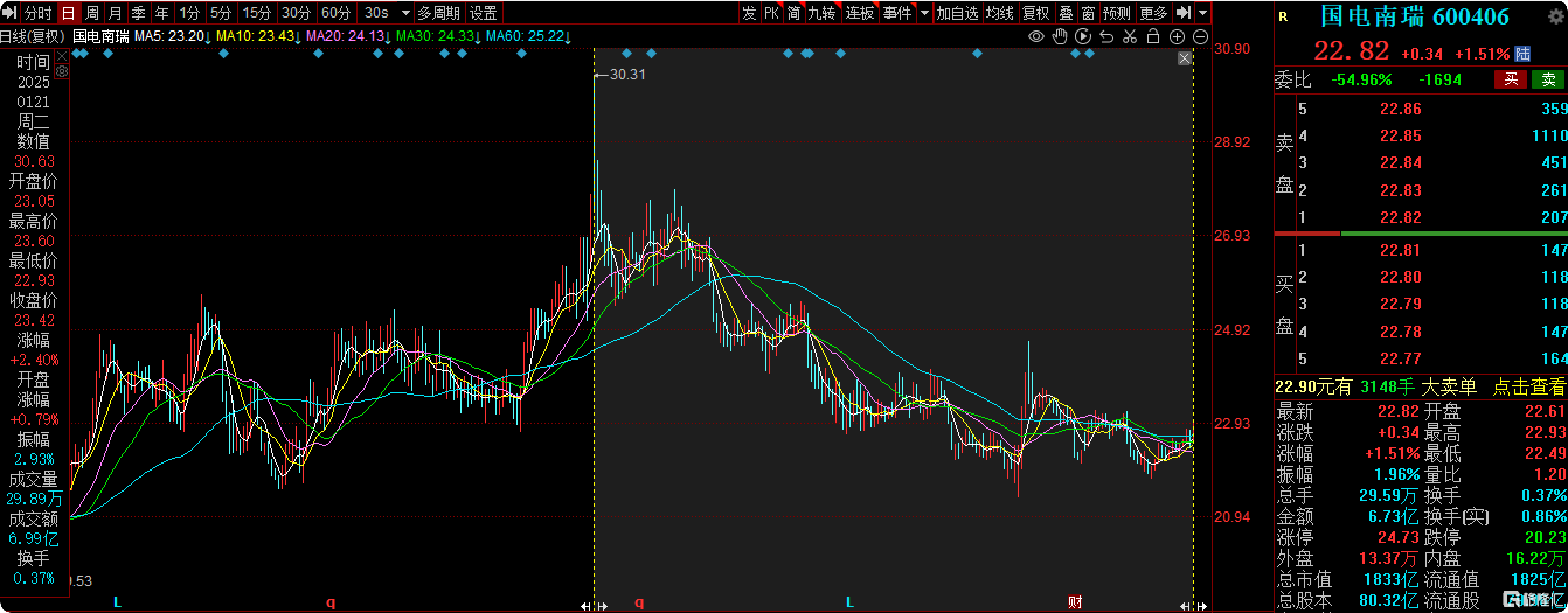Click 财 financial report marker on timeline
The width and height of the screenshot is (1568, 613).
(1075, 602)
